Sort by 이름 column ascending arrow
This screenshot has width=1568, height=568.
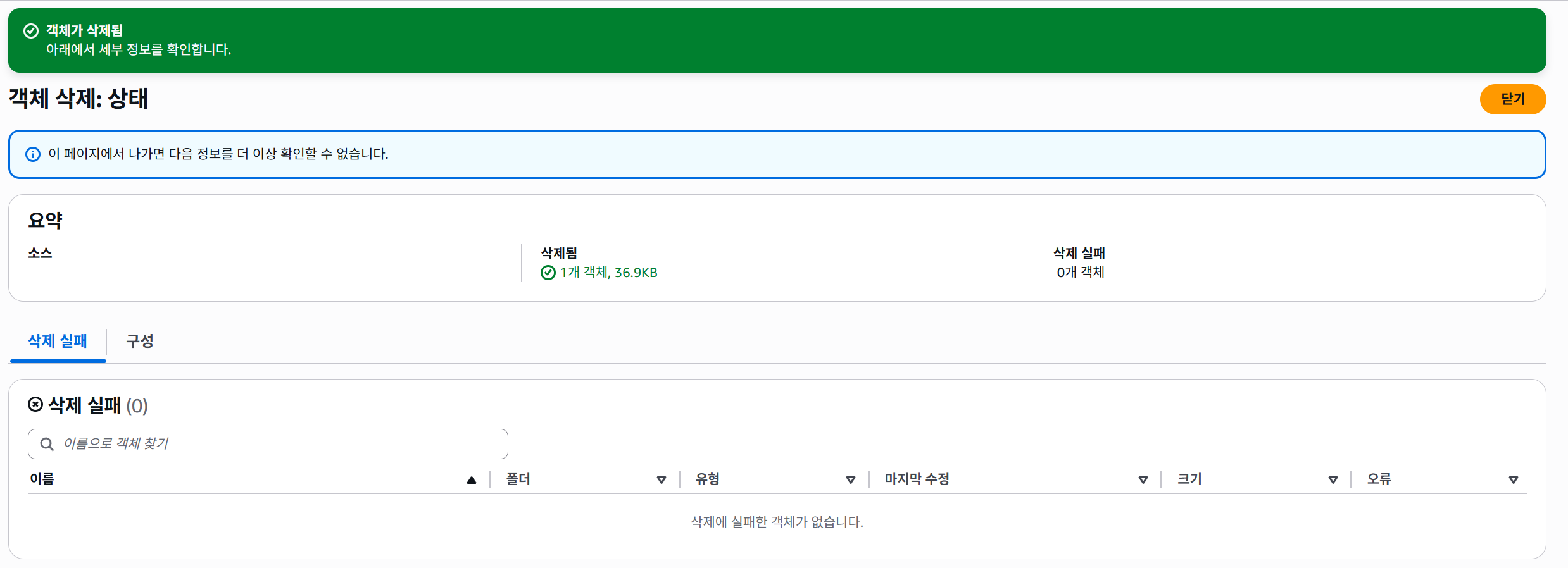pyautogui.click(x=472, y=480)
